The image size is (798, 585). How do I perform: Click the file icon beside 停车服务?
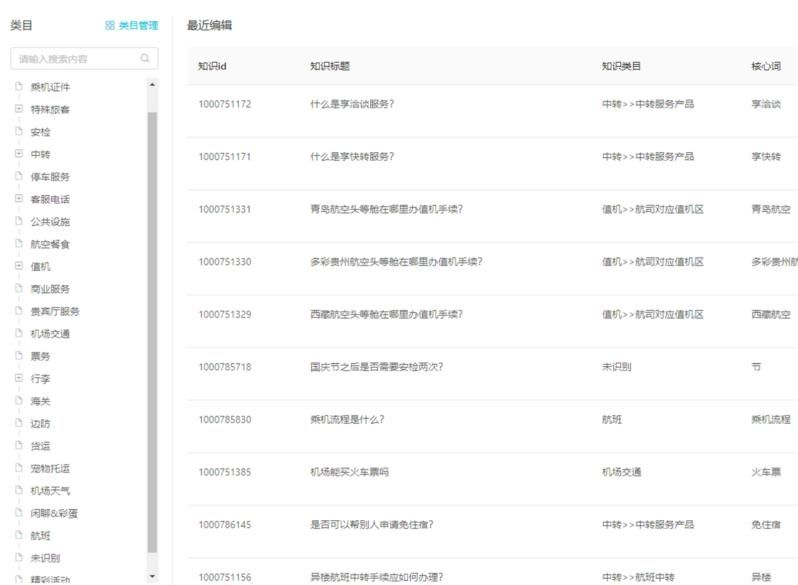[x=18, y=176]
